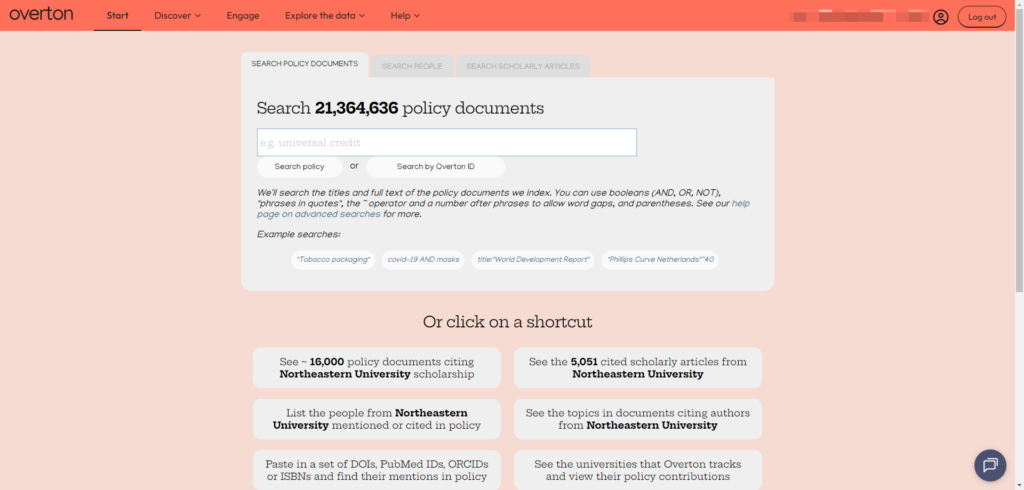Screen dimensions: 1024x490
Task: Open the user account profile icon
Action: (940, 17)
